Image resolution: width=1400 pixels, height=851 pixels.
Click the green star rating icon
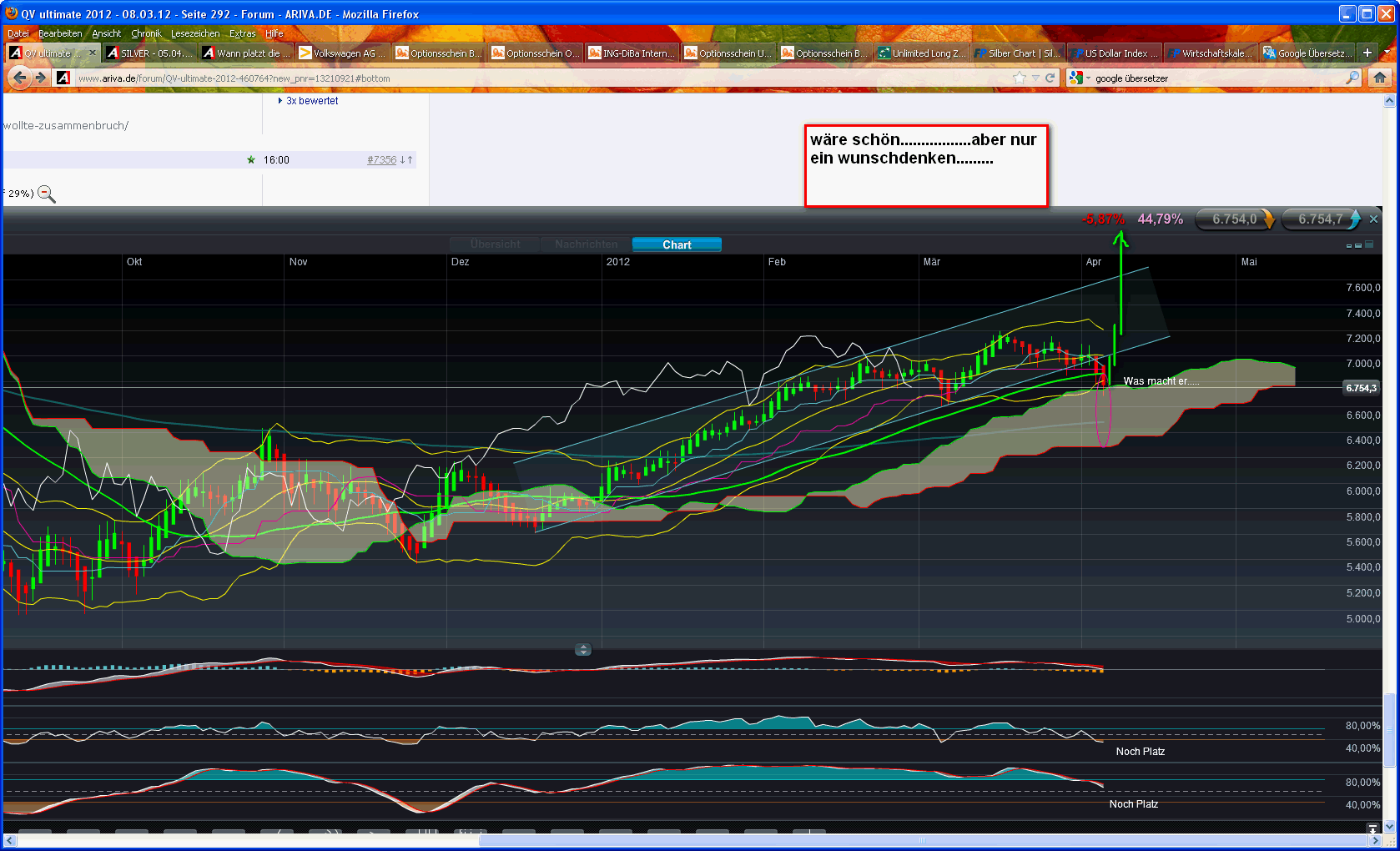point(251,160)
